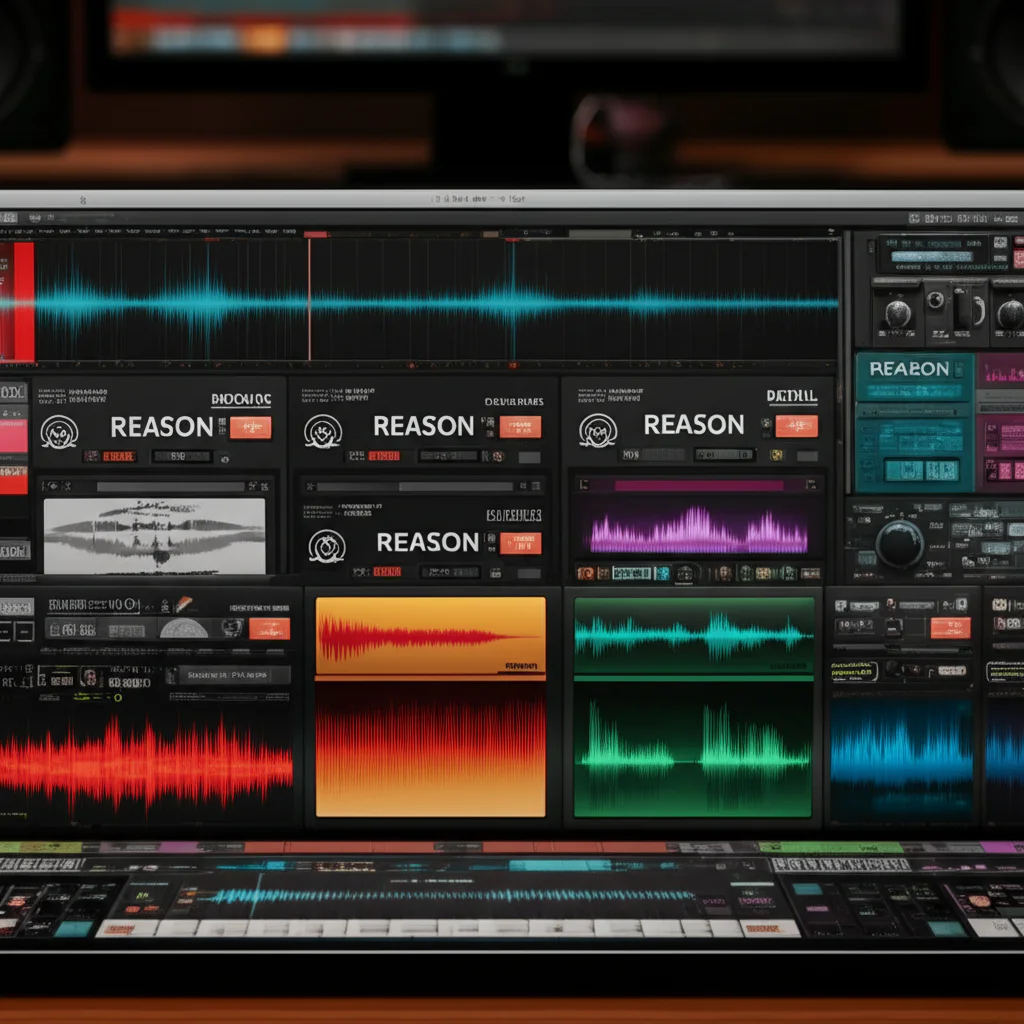1024x1024 pixels.
Task: Select the green track segment at the bottom strip's left end
Action: pos(40,848)
